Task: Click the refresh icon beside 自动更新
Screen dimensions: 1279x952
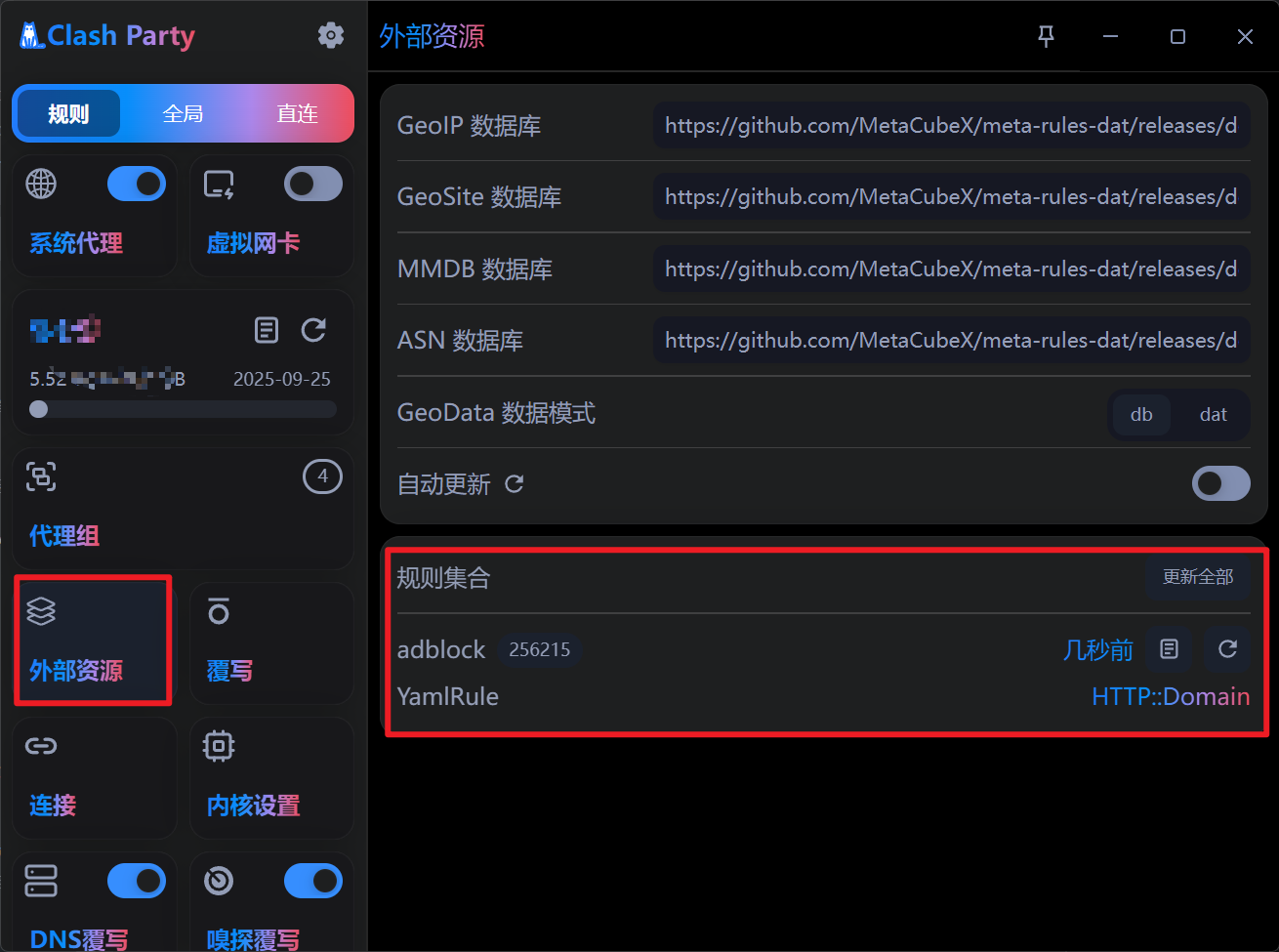Action: point(515,484)
